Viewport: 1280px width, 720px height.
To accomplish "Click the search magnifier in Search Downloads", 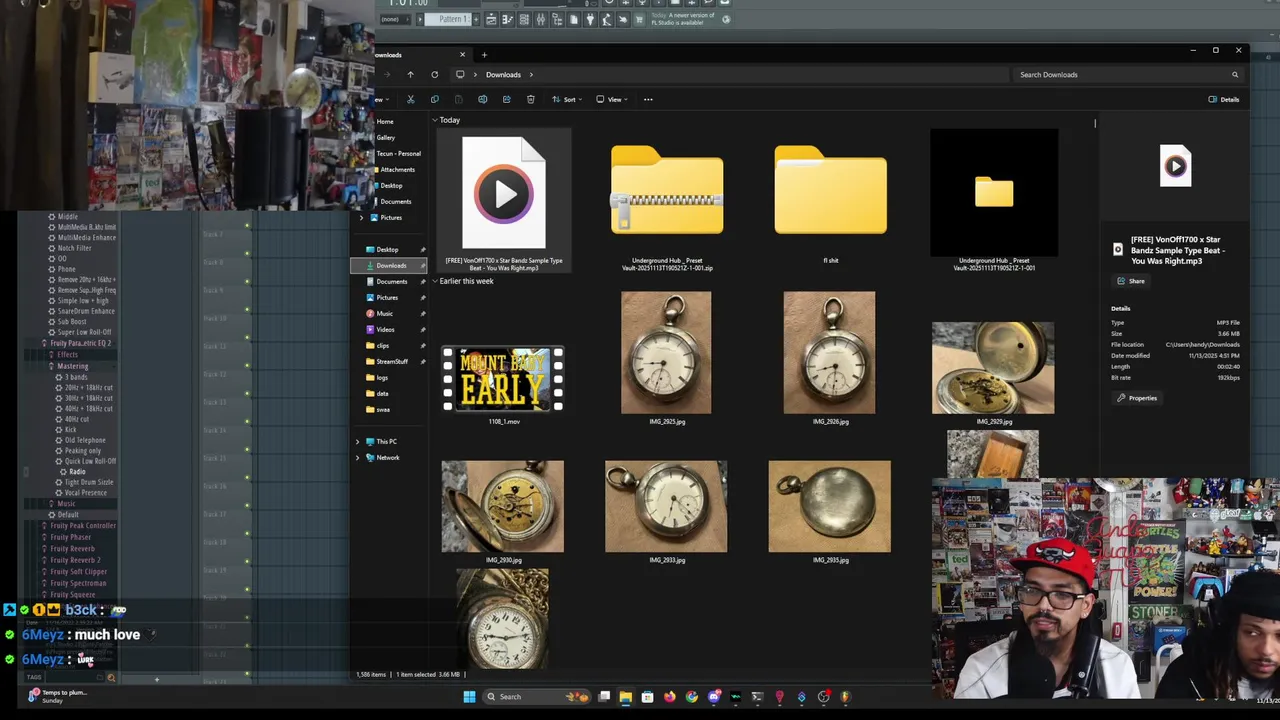I will (x=1235, y=74).
